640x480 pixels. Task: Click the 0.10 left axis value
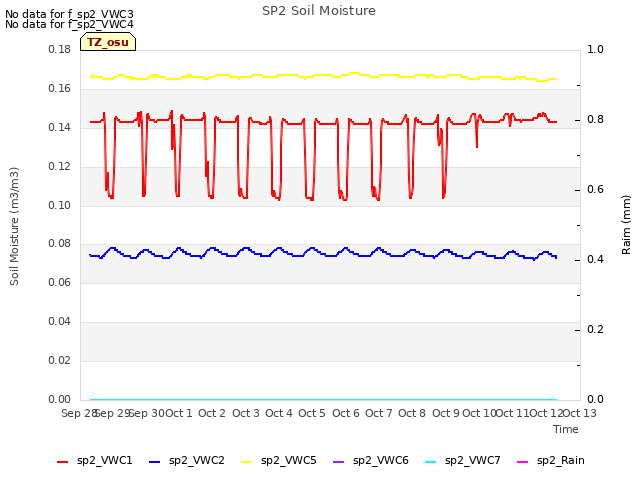coord(60,205)
